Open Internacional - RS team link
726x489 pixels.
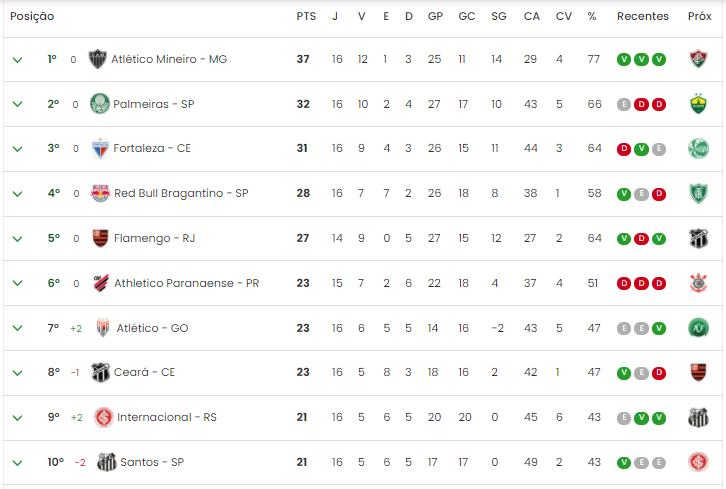[x=167, y=417]
